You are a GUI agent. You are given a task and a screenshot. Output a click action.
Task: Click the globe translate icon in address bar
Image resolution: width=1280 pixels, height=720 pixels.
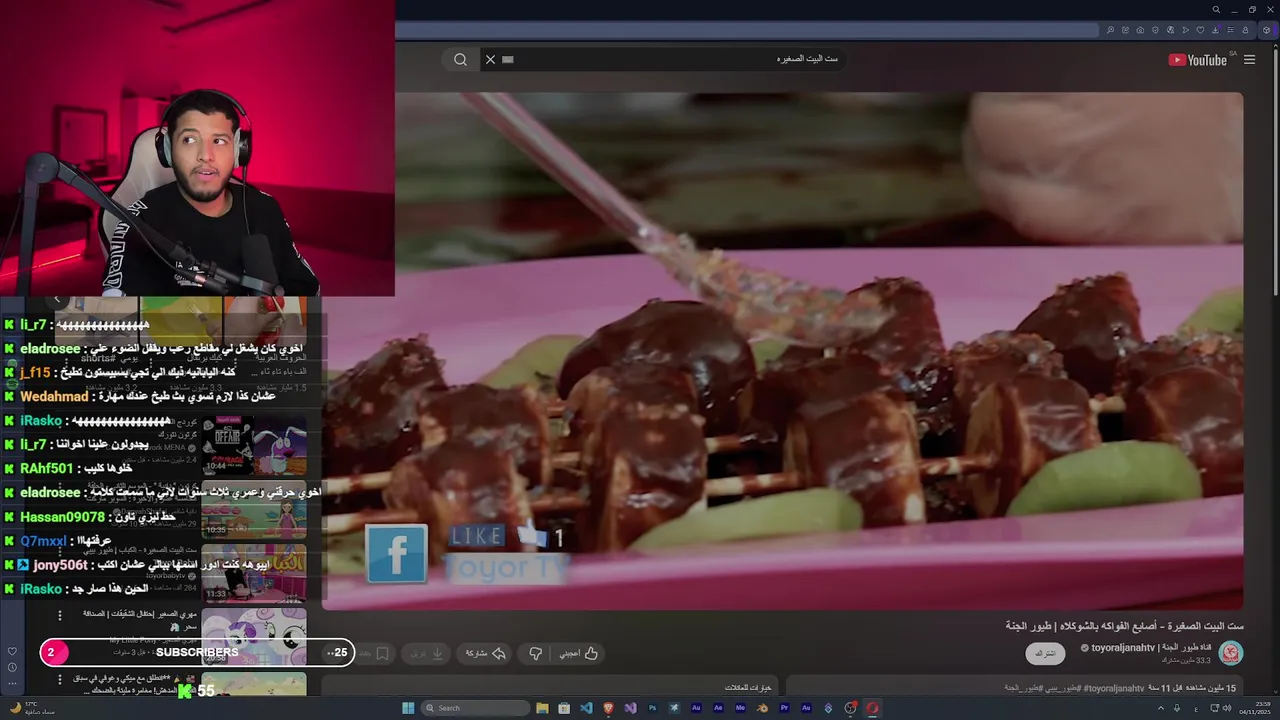click(1171, 30)
